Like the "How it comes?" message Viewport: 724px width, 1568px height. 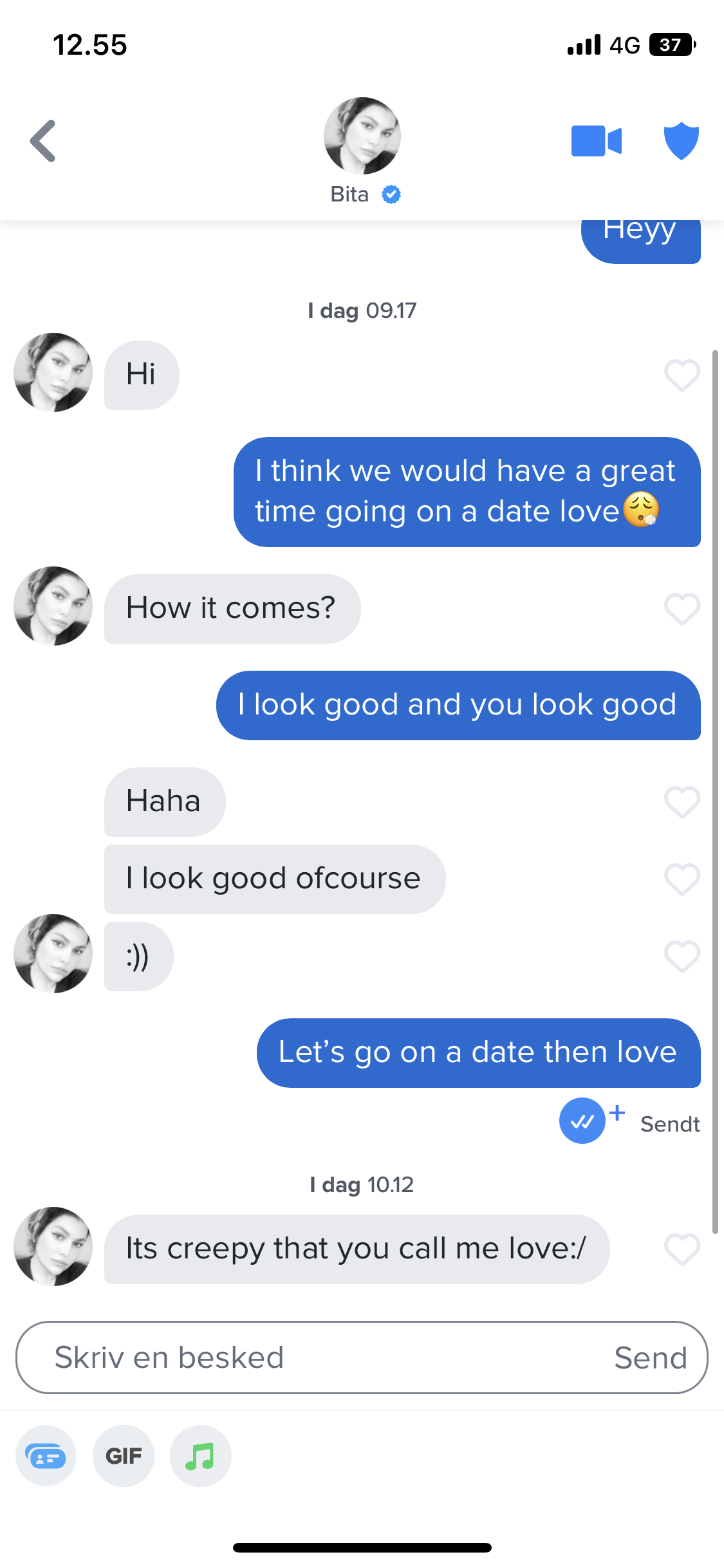click(x=682, y=608)
